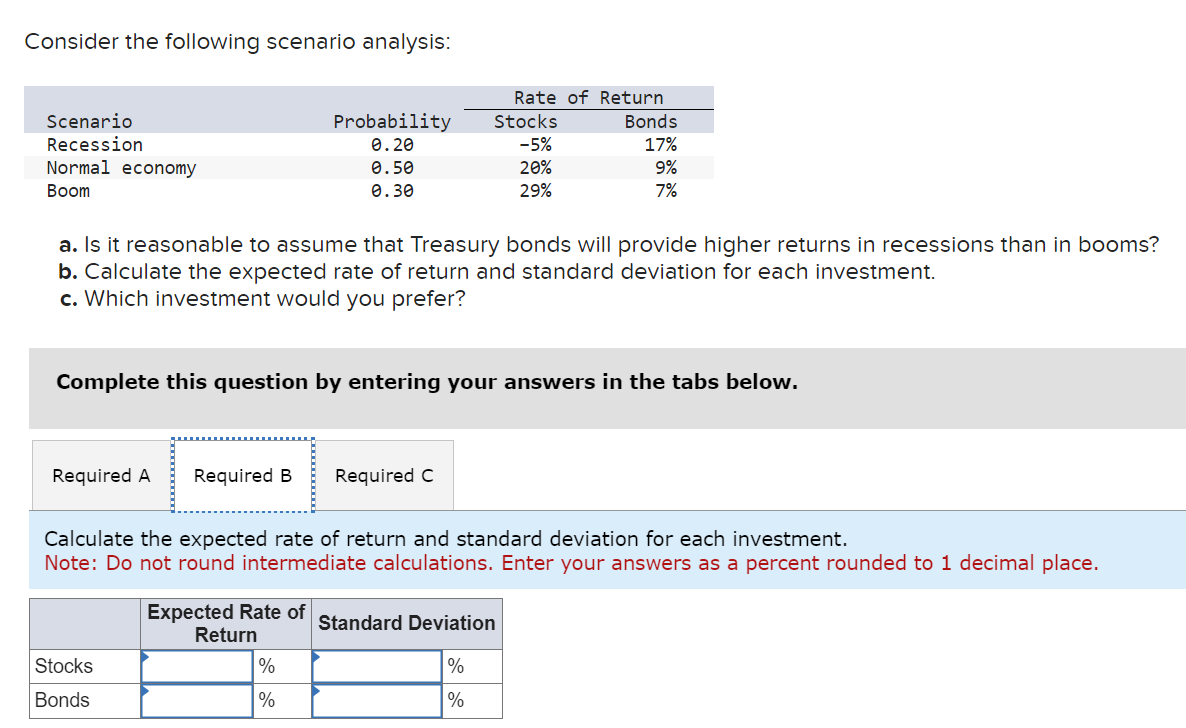Click the Stocks standard deviation input field
Image resolution: width=1186 pixels, height=728 pixels.
point(376,665)
